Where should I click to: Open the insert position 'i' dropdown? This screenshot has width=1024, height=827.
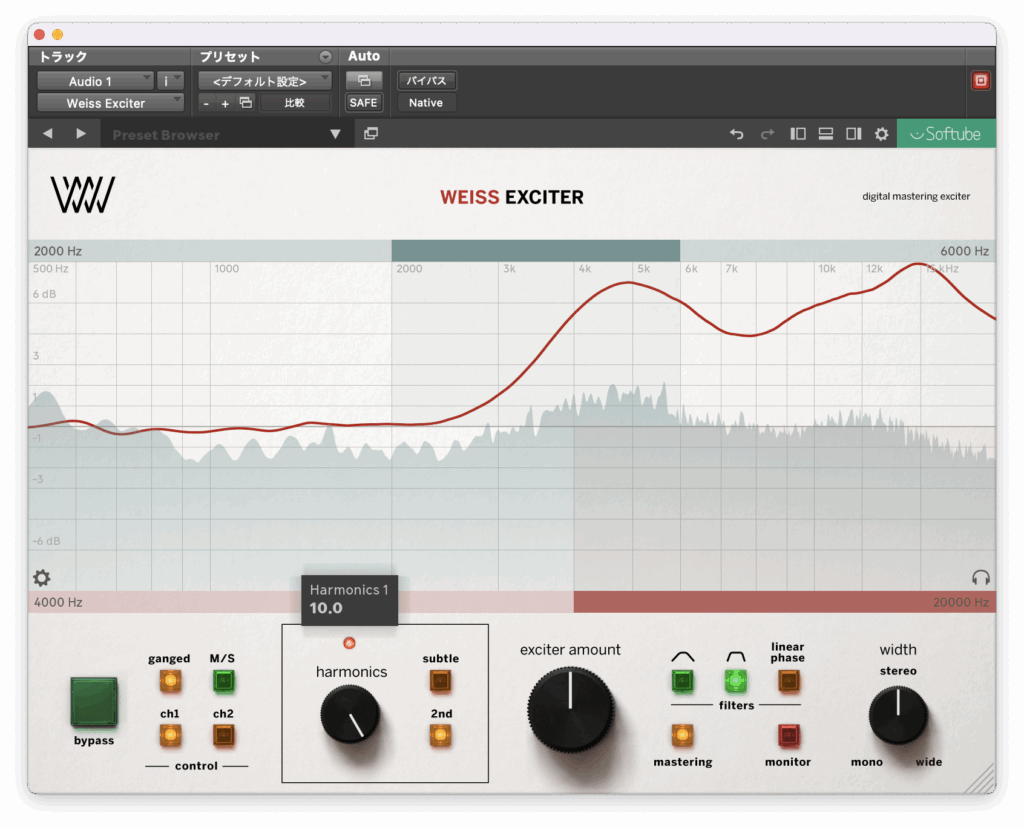point(170,81)
